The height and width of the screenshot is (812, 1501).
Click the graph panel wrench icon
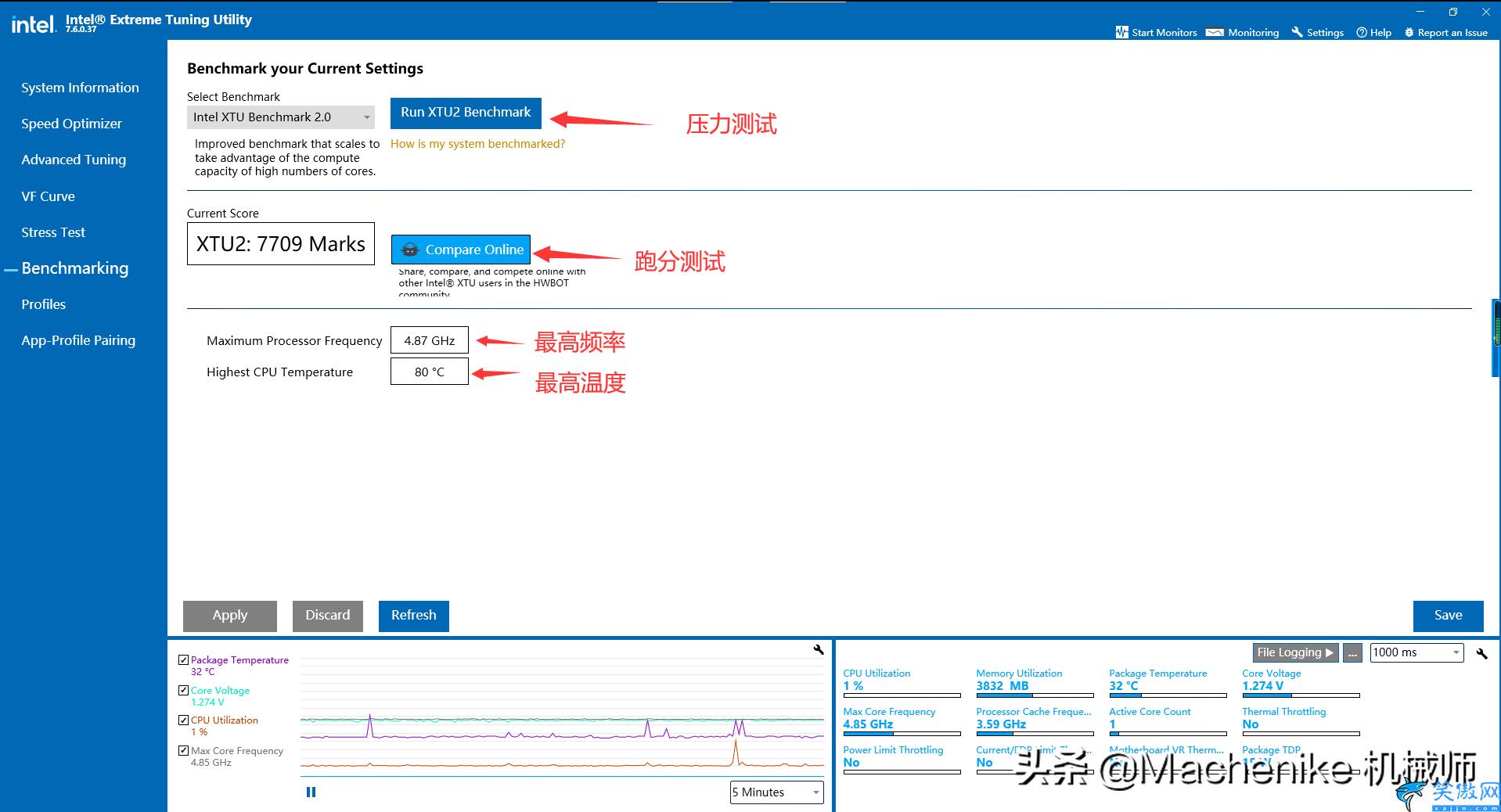[819, 649]
